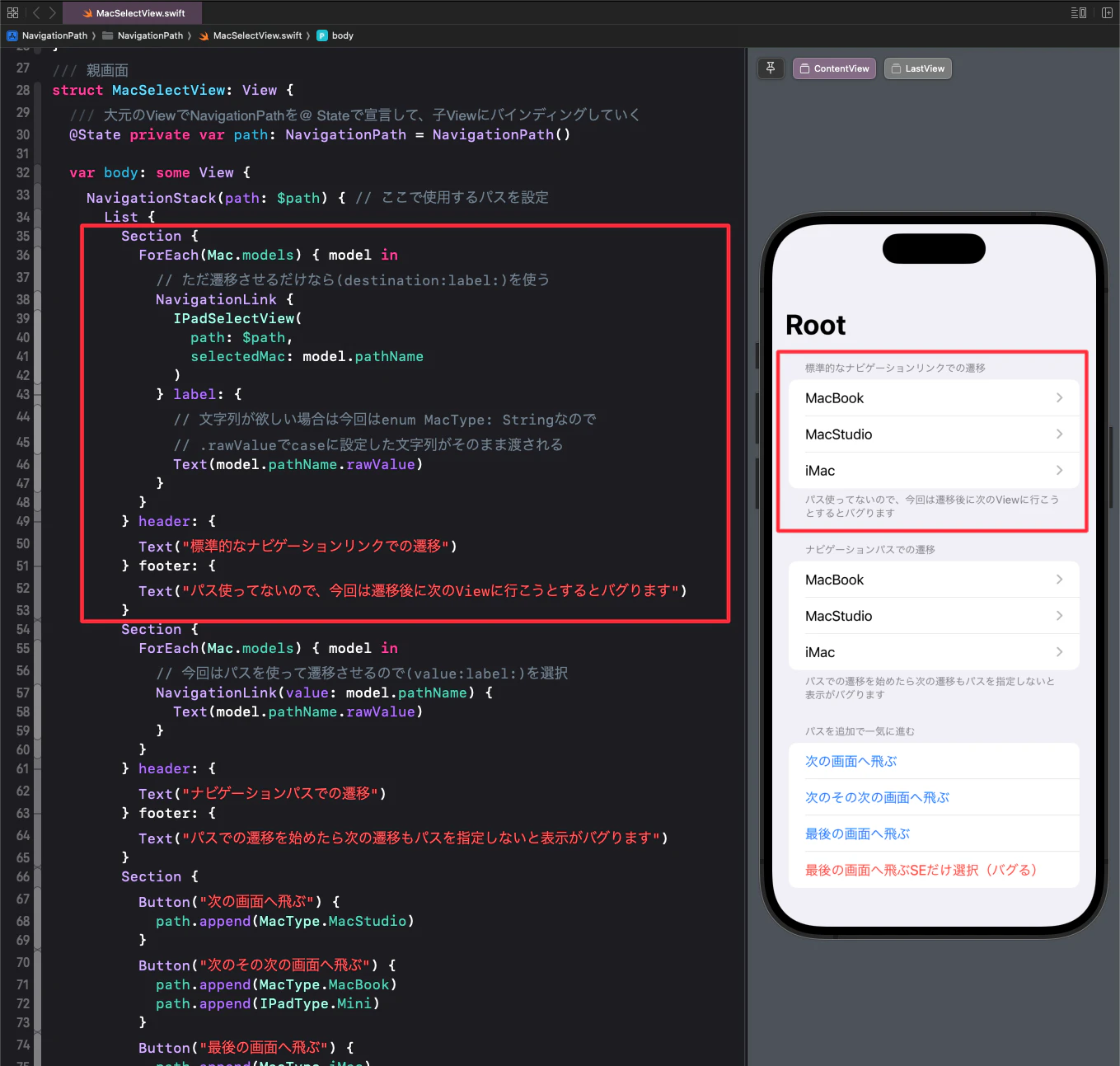Tap first MacBook row in preview
The width and height of the screenshot is (1120, 1066).
click(934, 398)
